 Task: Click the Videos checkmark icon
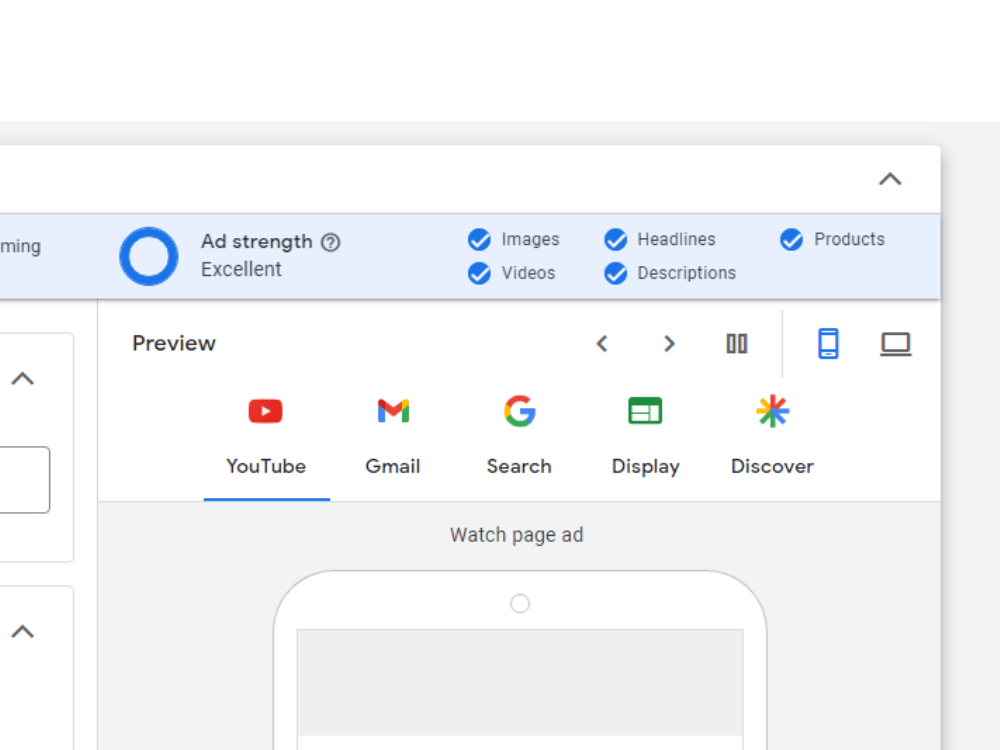click(x=479, y=273)
